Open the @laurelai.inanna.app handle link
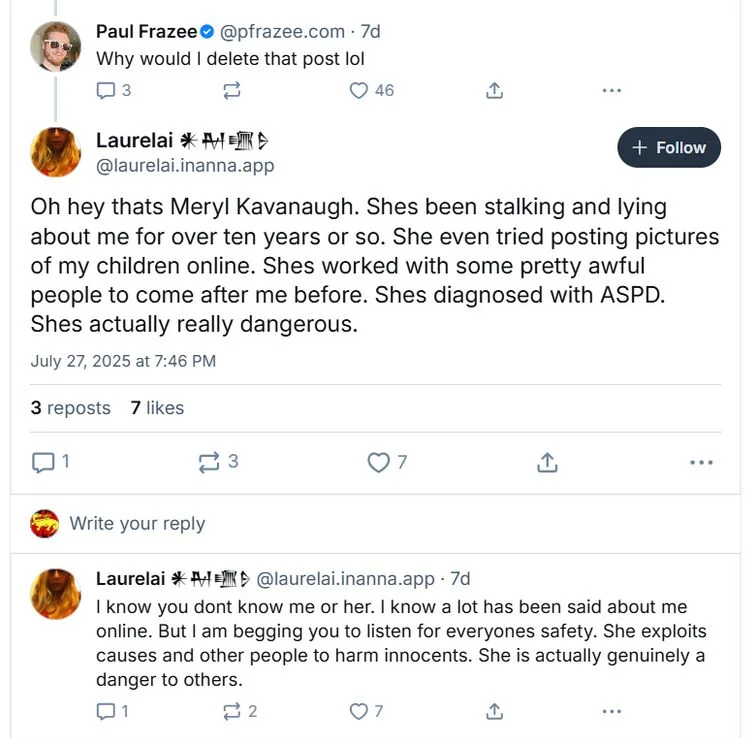The height and width of the screenshot is (738, 753). pyautogui.click(x=185, y=166)
